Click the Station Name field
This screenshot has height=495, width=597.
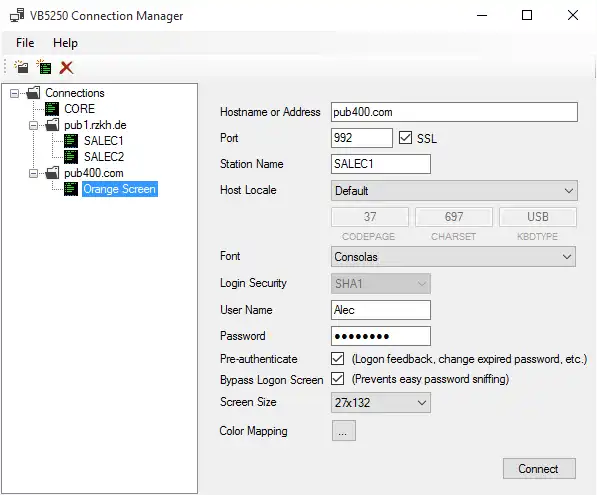point(381,164)
